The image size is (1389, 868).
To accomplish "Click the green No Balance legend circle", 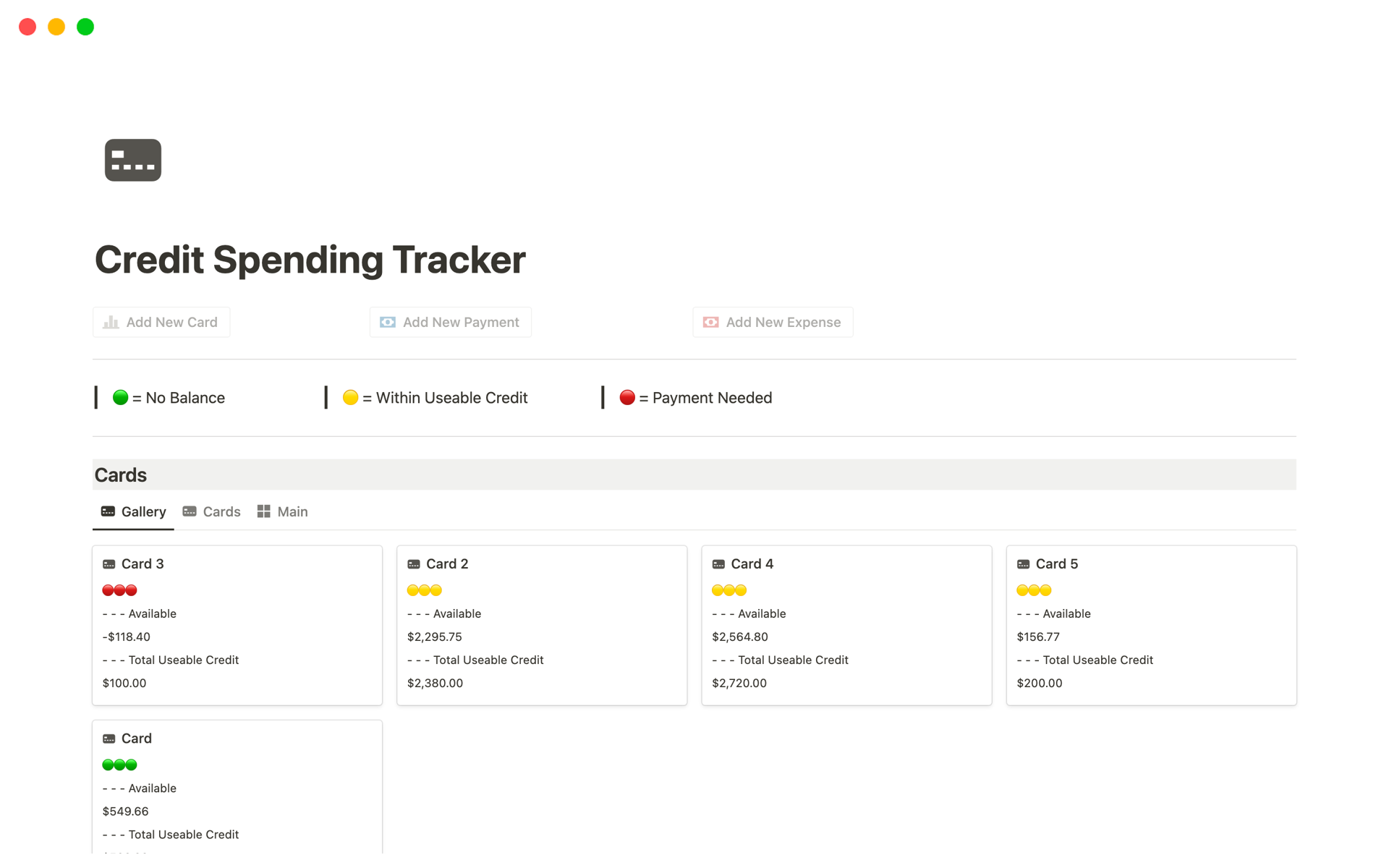I will [120, 397].
